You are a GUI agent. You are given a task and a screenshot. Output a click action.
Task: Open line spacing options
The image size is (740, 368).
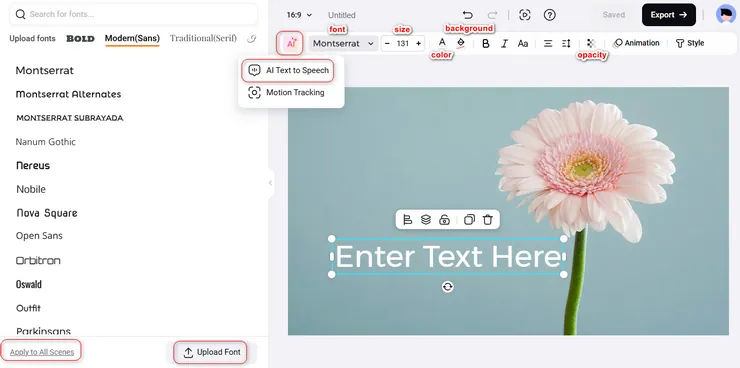tap(566, 43)
